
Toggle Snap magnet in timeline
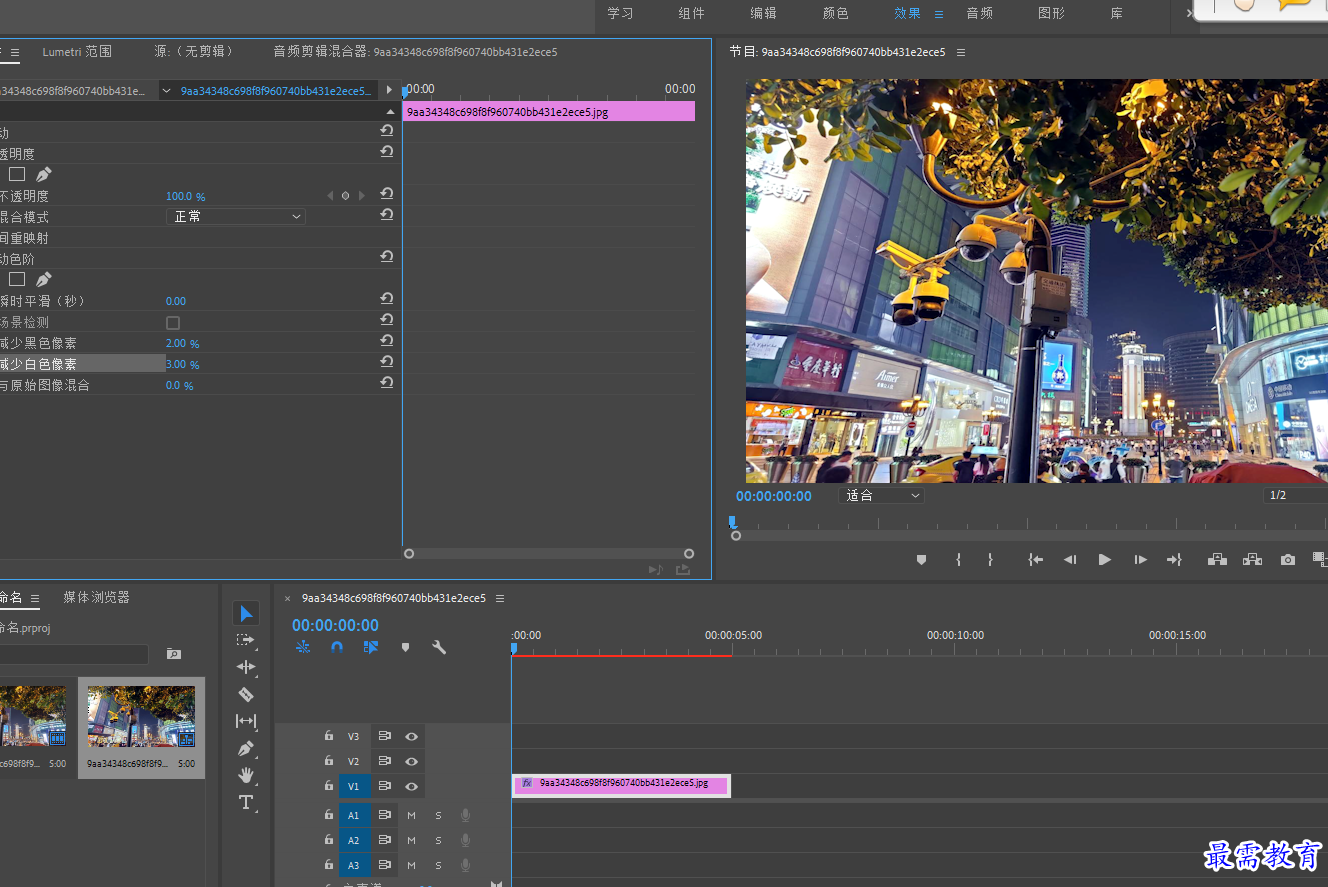337,647
